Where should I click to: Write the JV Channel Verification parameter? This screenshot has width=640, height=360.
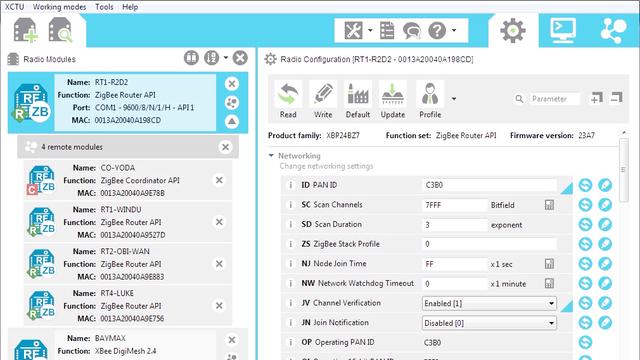pyautogui.click(x=605, y=303)
